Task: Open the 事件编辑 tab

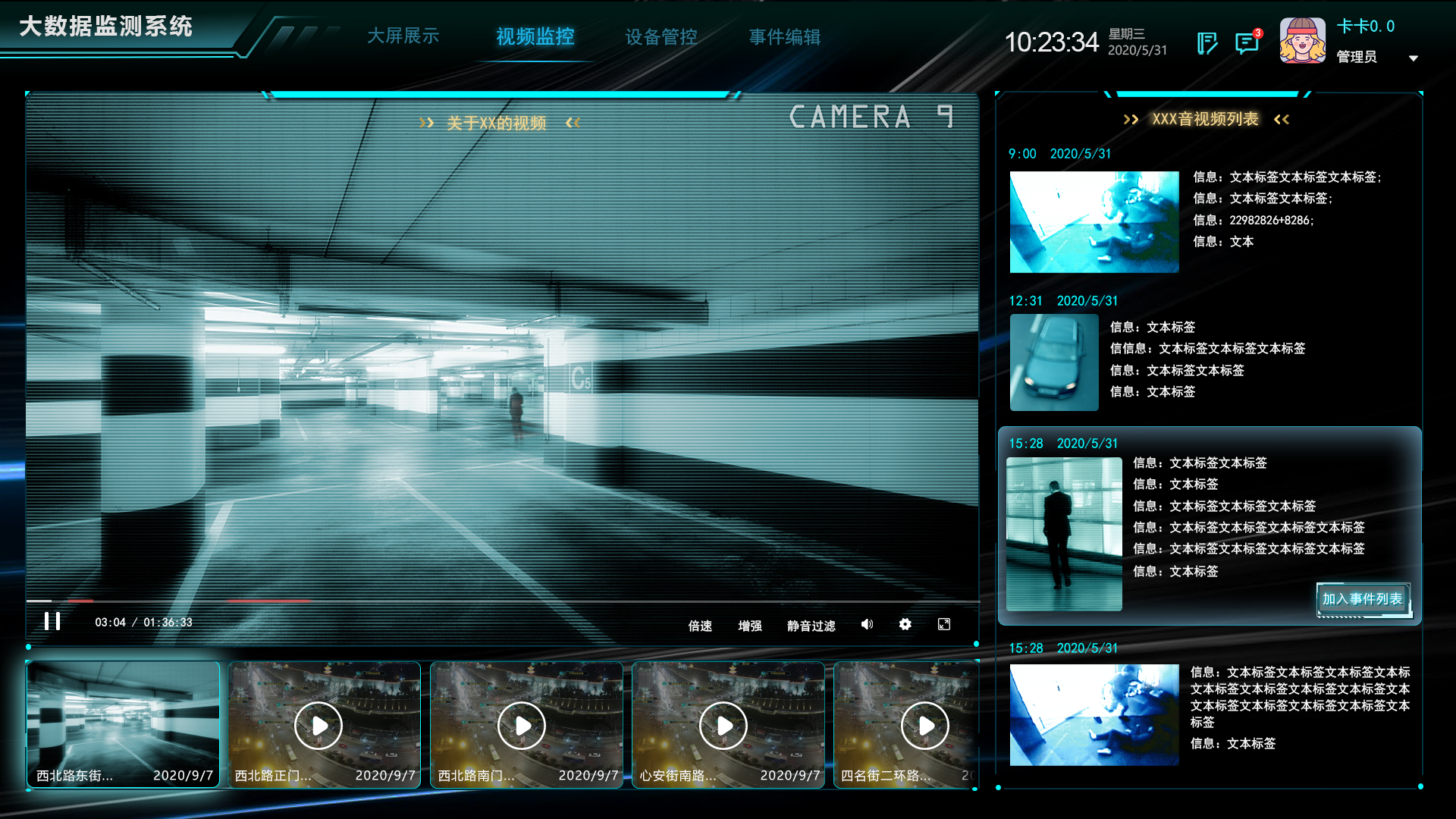Action: (x=784, y=37)
